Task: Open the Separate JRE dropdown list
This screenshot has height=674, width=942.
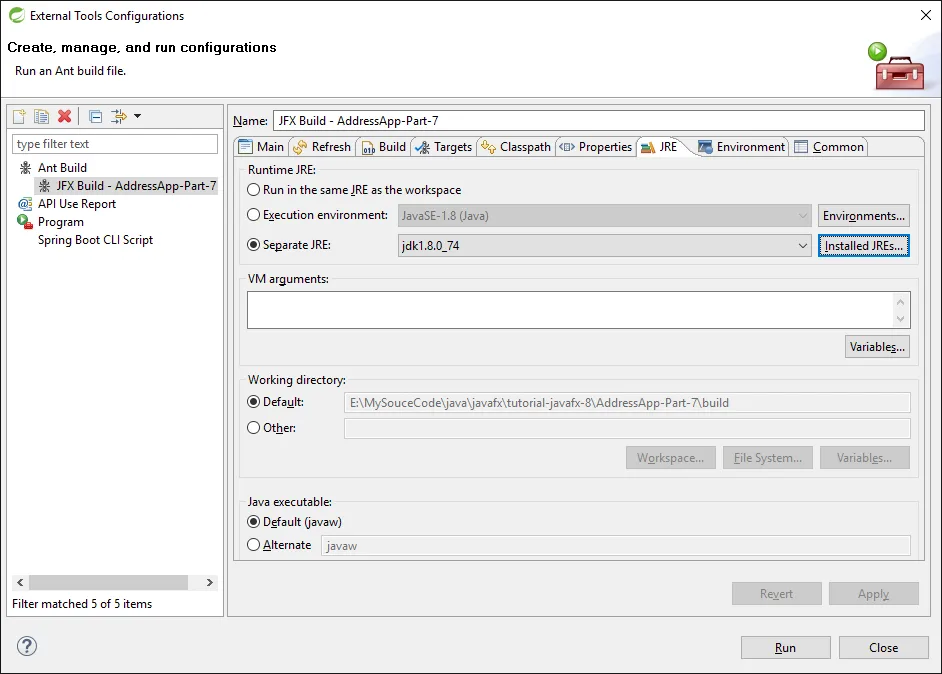Action: click(x=802, y=246)
